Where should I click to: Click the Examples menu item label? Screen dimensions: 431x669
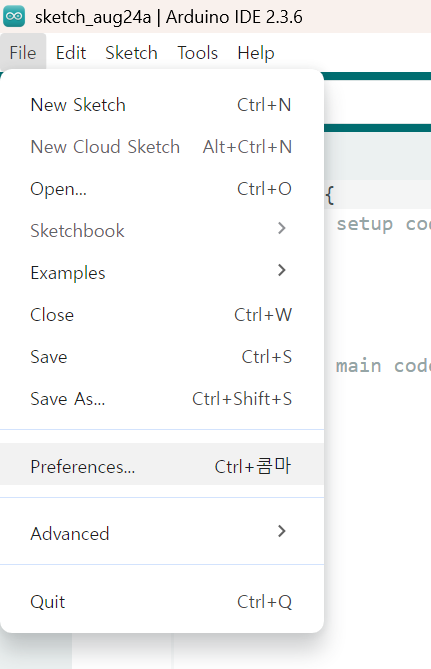(x=68, y=273)
